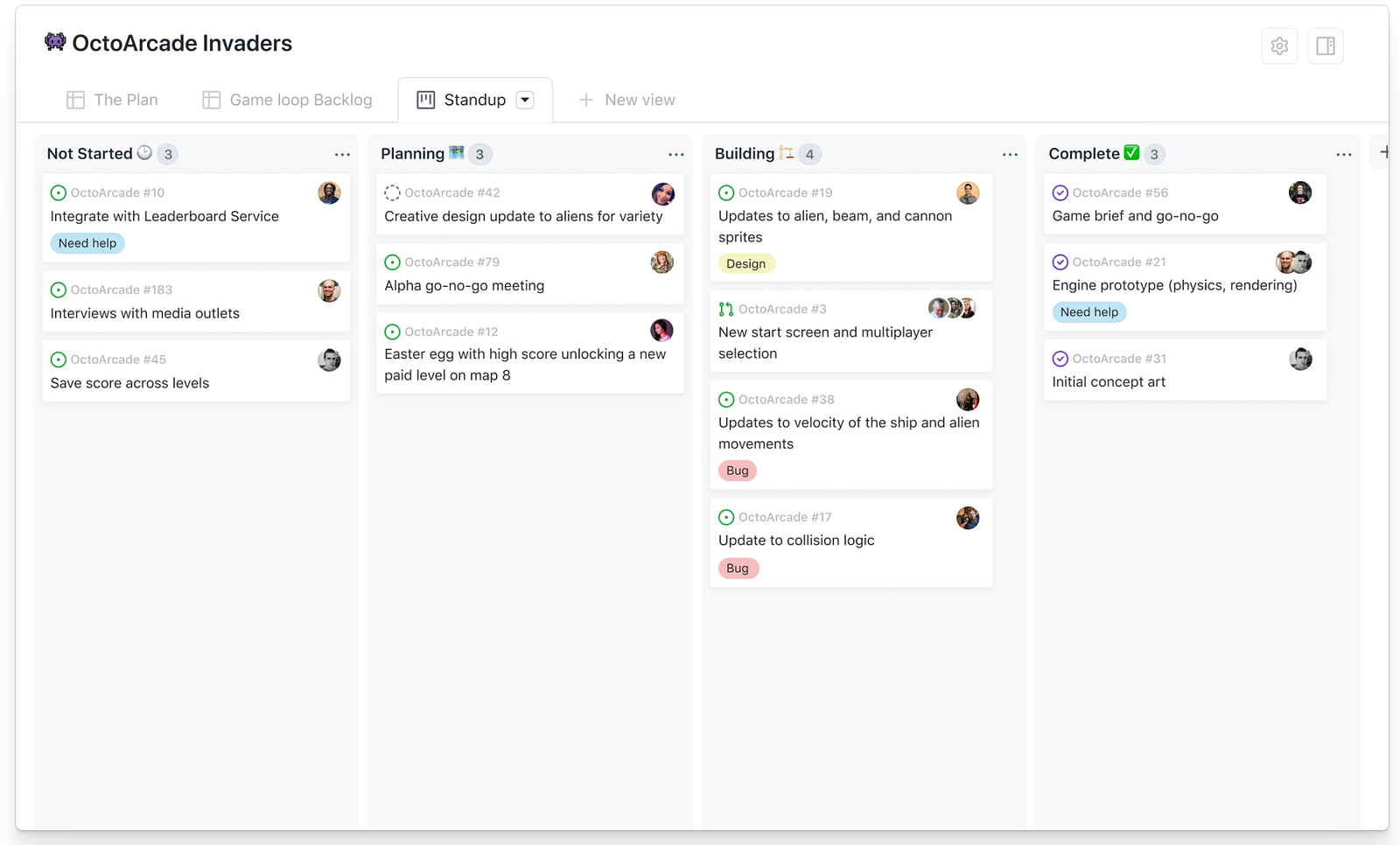Click the open issue status icon on OctoArcade #183
1400x845 pixels.
[59, 290]
